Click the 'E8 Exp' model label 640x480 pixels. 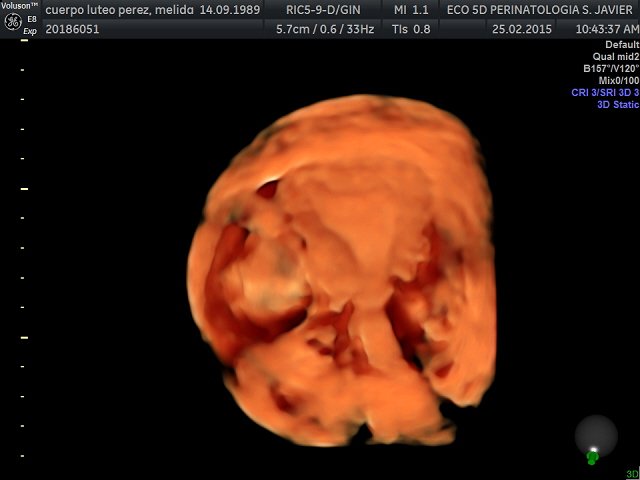[30, 25]
